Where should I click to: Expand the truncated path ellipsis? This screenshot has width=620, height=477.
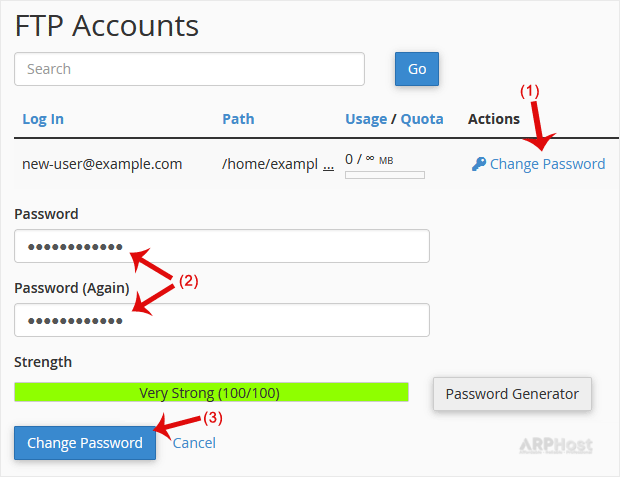[x=329, y=165]
